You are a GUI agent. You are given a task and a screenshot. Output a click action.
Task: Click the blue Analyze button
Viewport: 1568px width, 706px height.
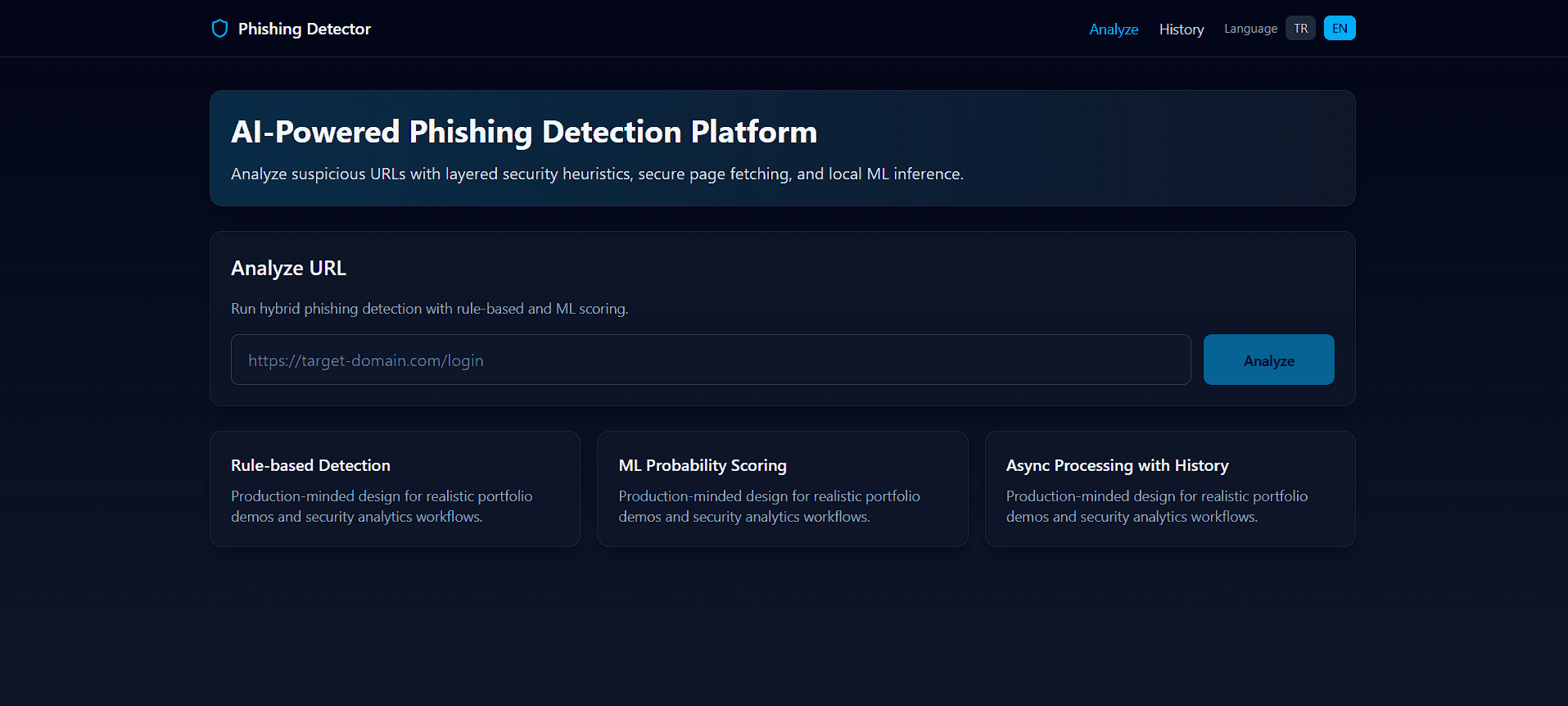point(1268,360)
